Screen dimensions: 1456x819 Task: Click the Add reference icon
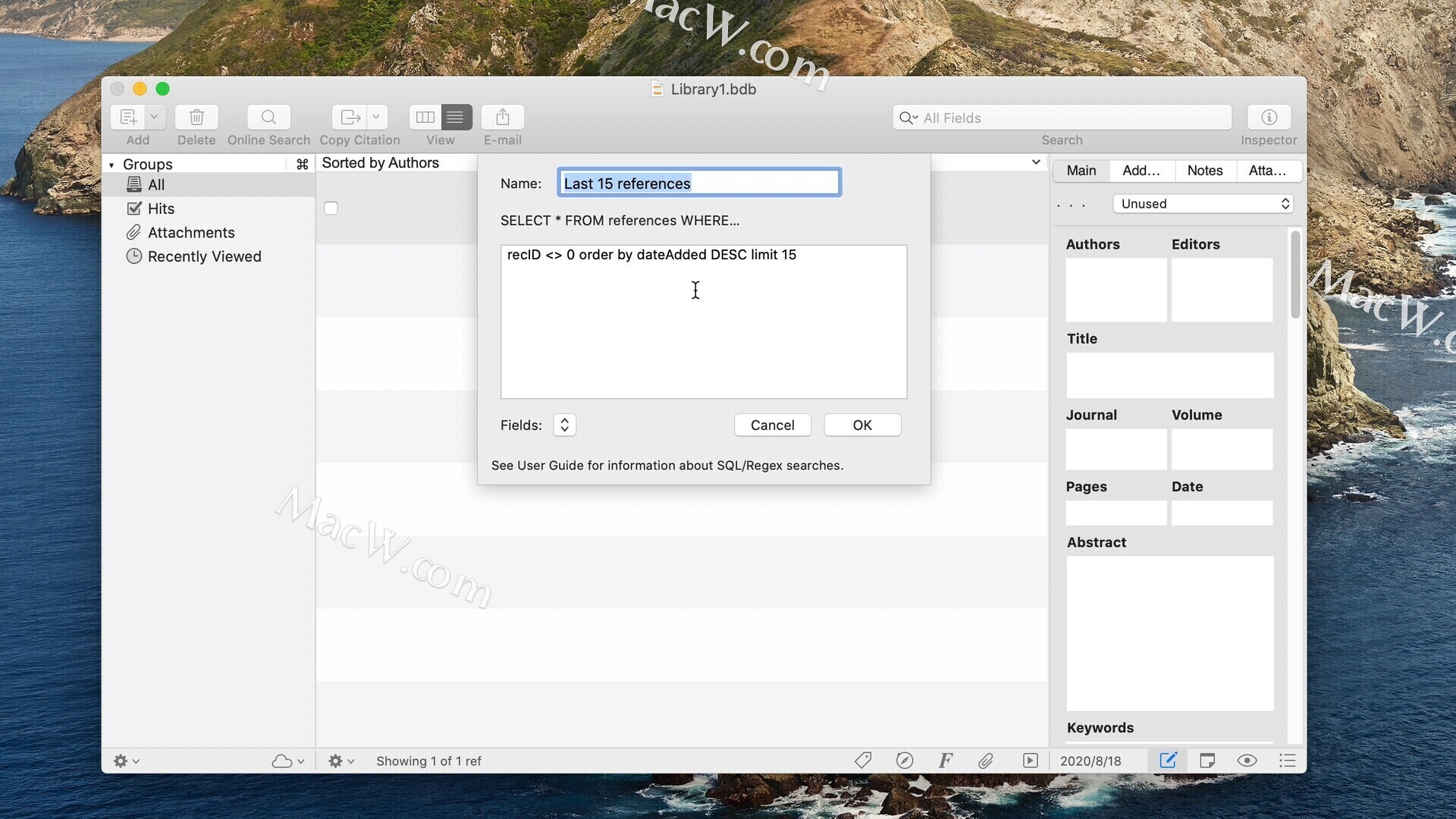[x=128, y=116]
